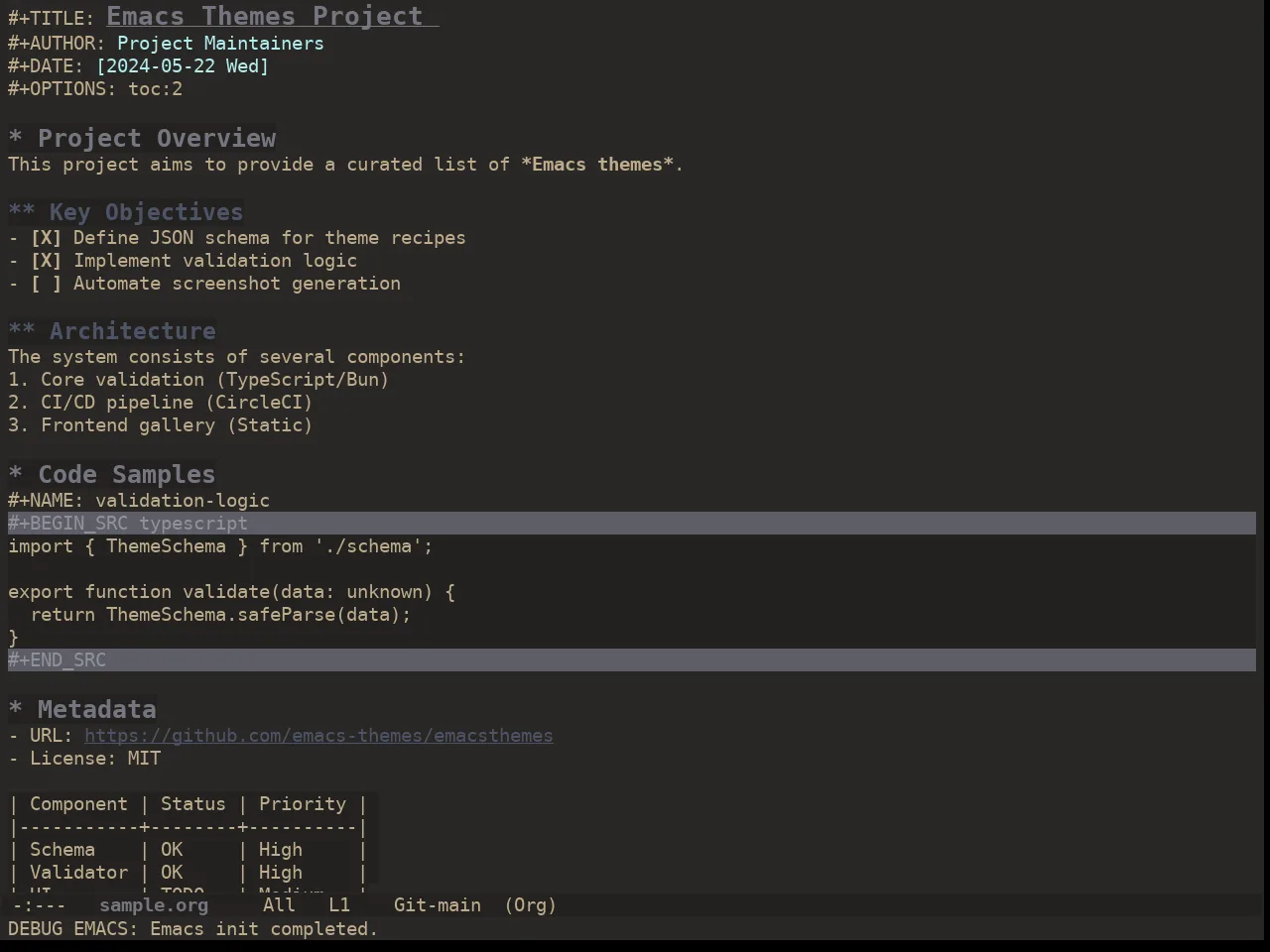This screenshot has width=1270, height=952.
Task: Click 'sample.org' buffer name in mode line
Action: tap(154, 905)
